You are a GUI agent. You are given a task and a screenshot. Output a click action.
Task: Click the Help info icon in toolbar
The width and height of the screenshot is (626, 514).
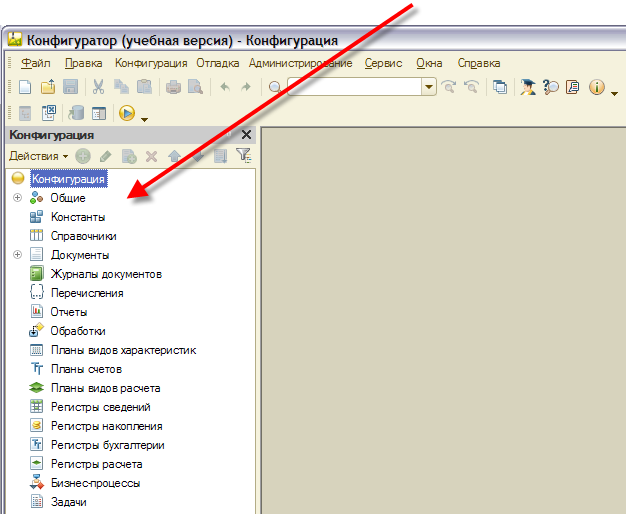(597, 88)
